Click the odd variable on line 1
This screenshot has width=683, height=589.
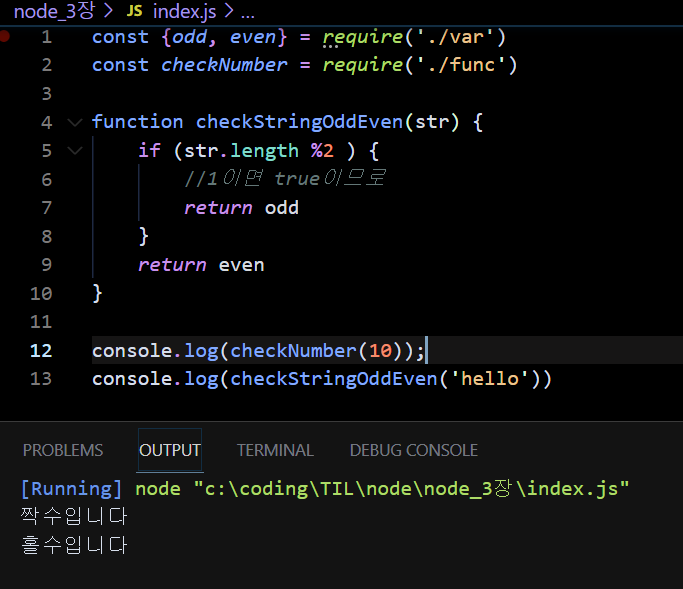coord(189,37)
